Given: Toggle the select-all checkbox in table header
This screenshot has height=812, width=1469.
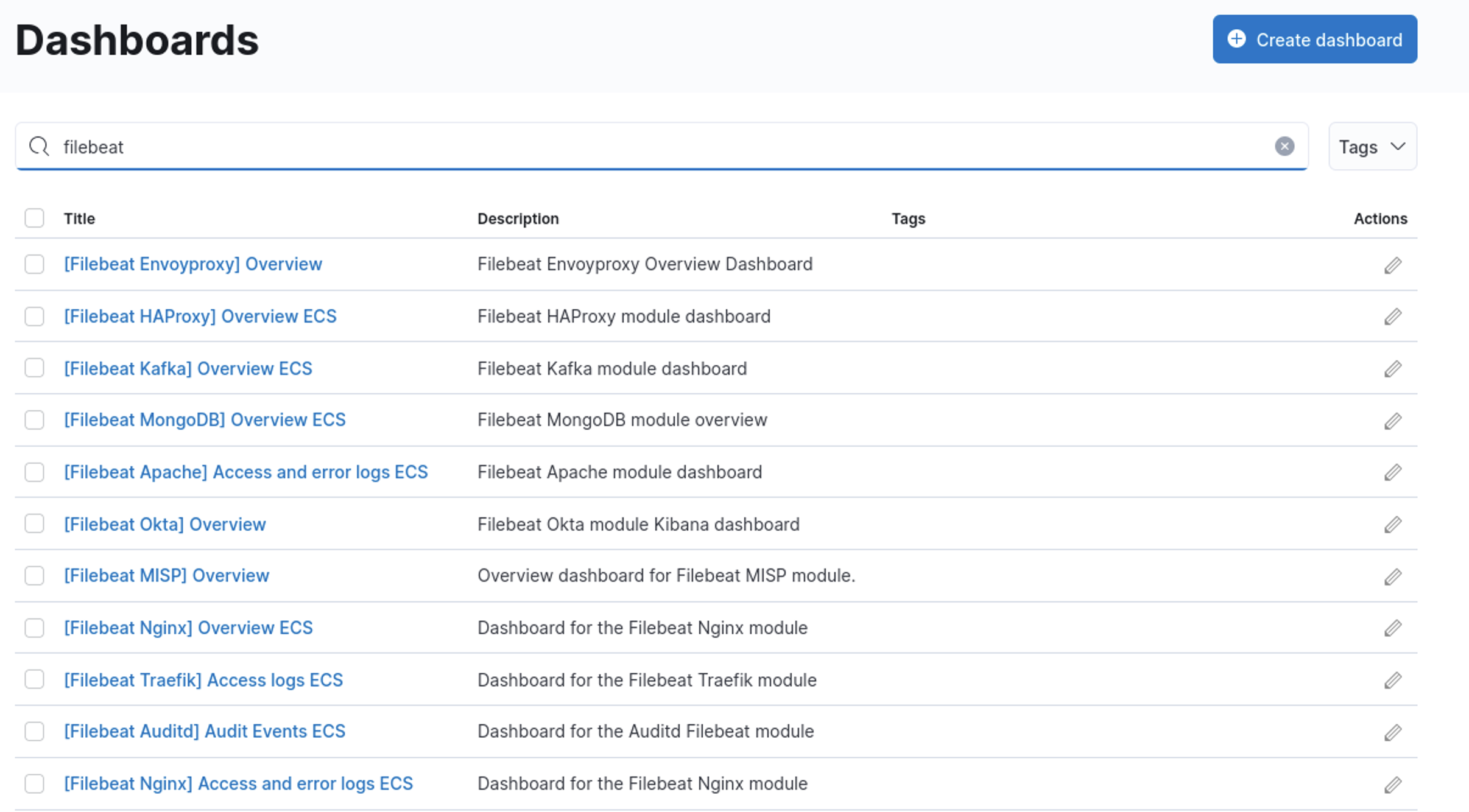Looking at the screenshot, I should point(34,218).
